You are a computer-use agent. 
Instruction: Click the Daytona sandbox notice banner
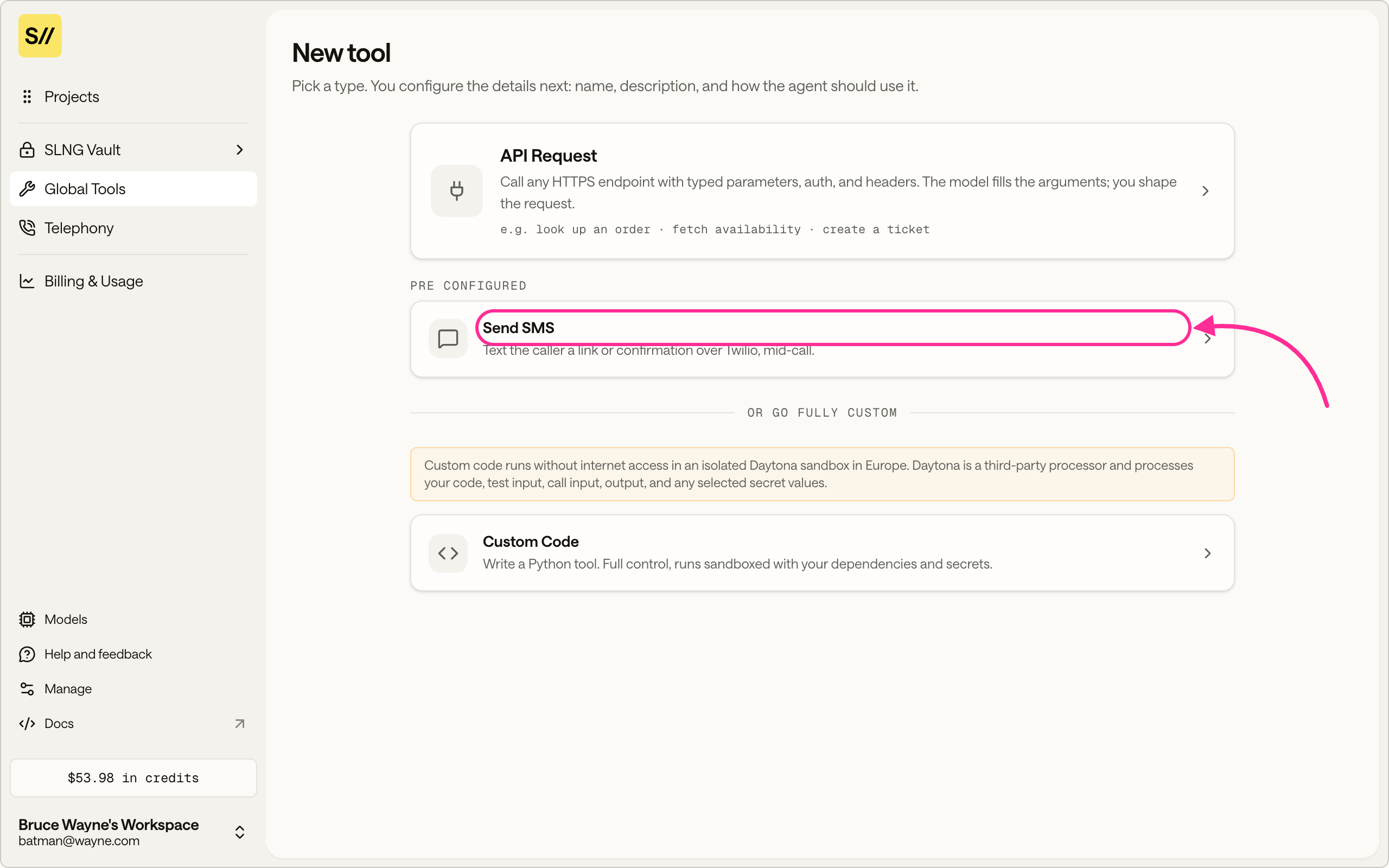[x=823, y=474]
